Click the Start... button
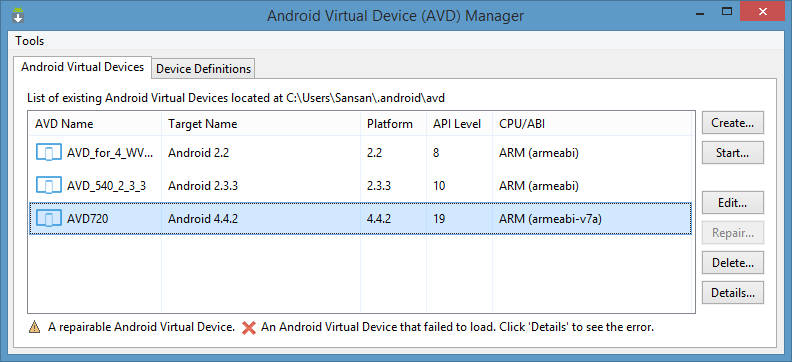 tap(732, 152)
